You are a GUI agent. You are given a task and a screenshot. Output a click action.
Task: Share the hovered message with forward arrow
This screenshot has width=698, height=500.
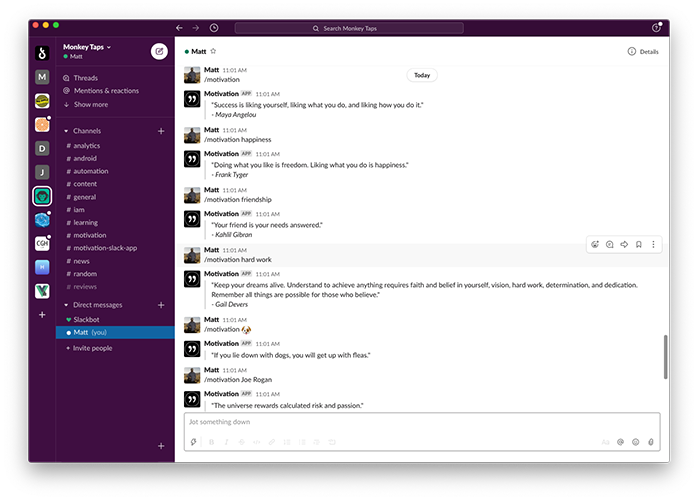pos(624,244)
